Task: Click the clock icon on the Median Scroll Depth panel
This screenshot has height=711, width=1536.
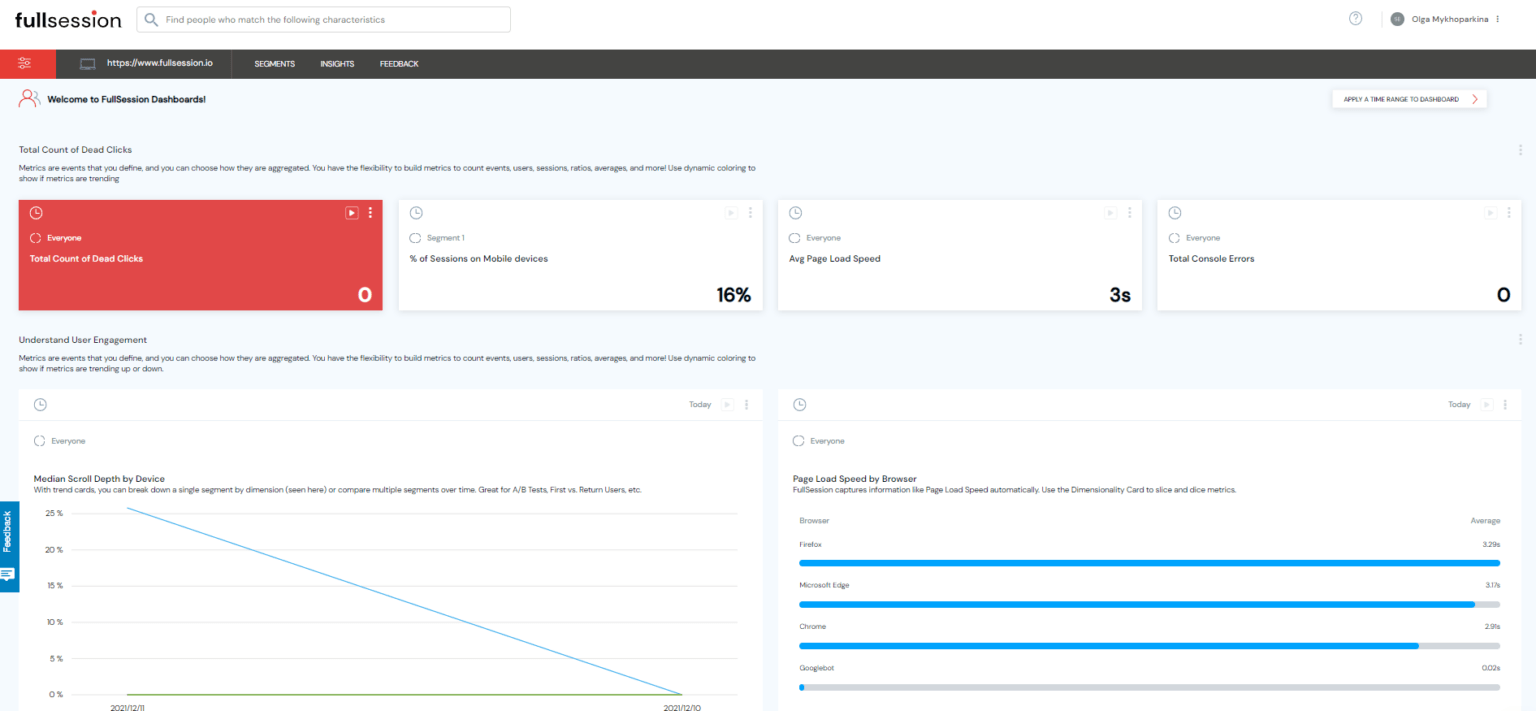Action: click(x=40, y=404)
